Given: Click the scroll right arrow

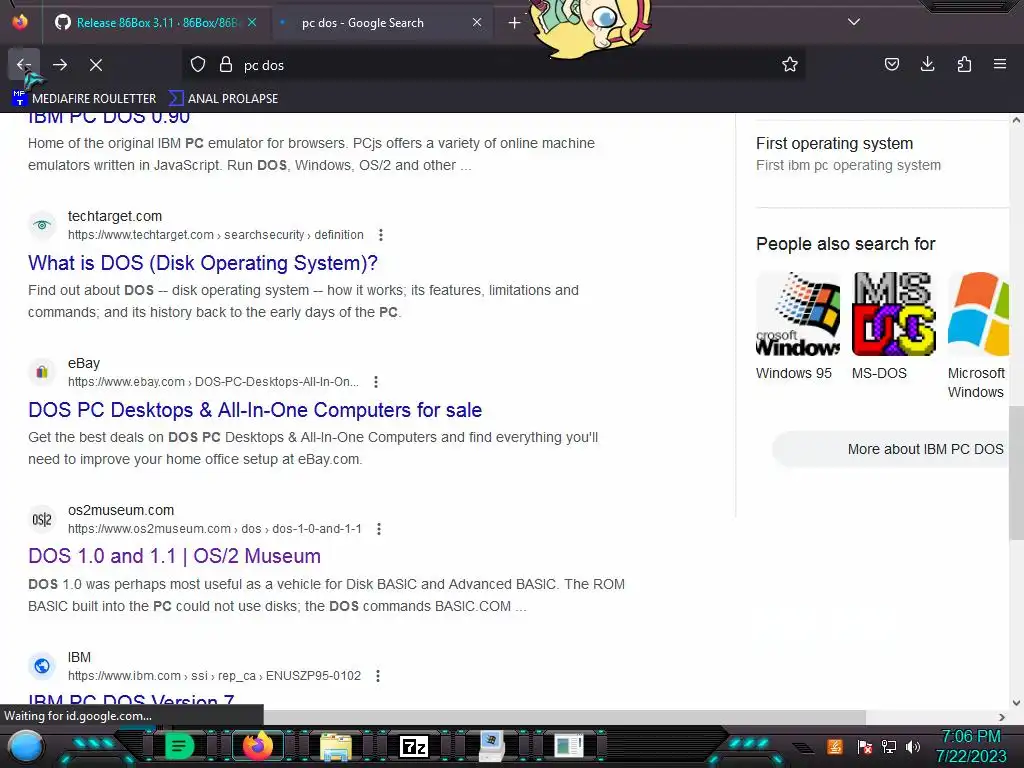Looking at the screenshot, I should [x=1002, y=717].
